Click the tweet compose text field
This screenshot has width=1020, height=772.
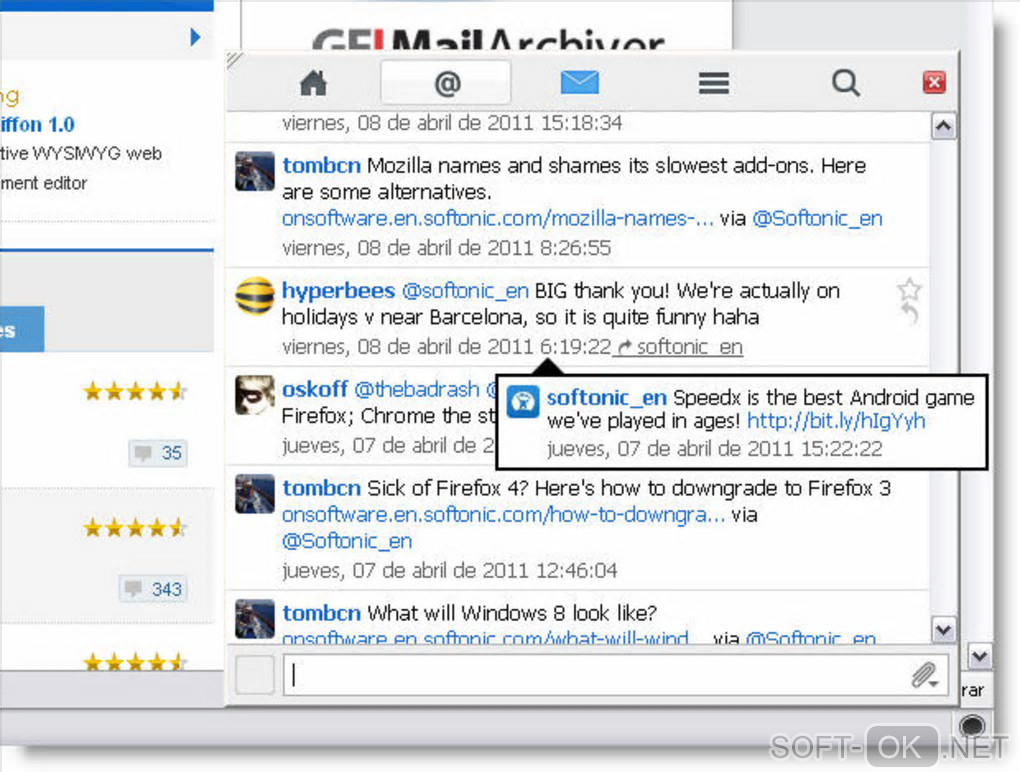[x=595, y=675]
